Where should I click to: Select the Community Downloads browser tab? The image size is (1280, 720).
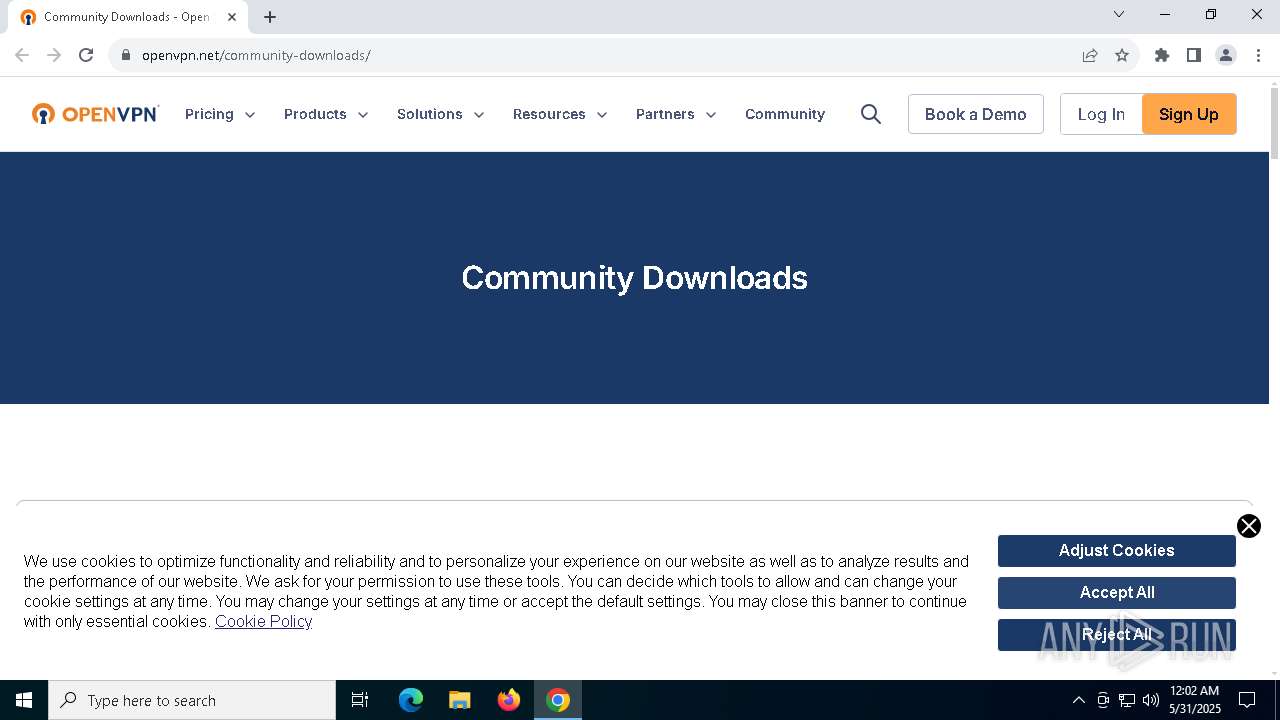pyautogui.click(x=127, y=17)
